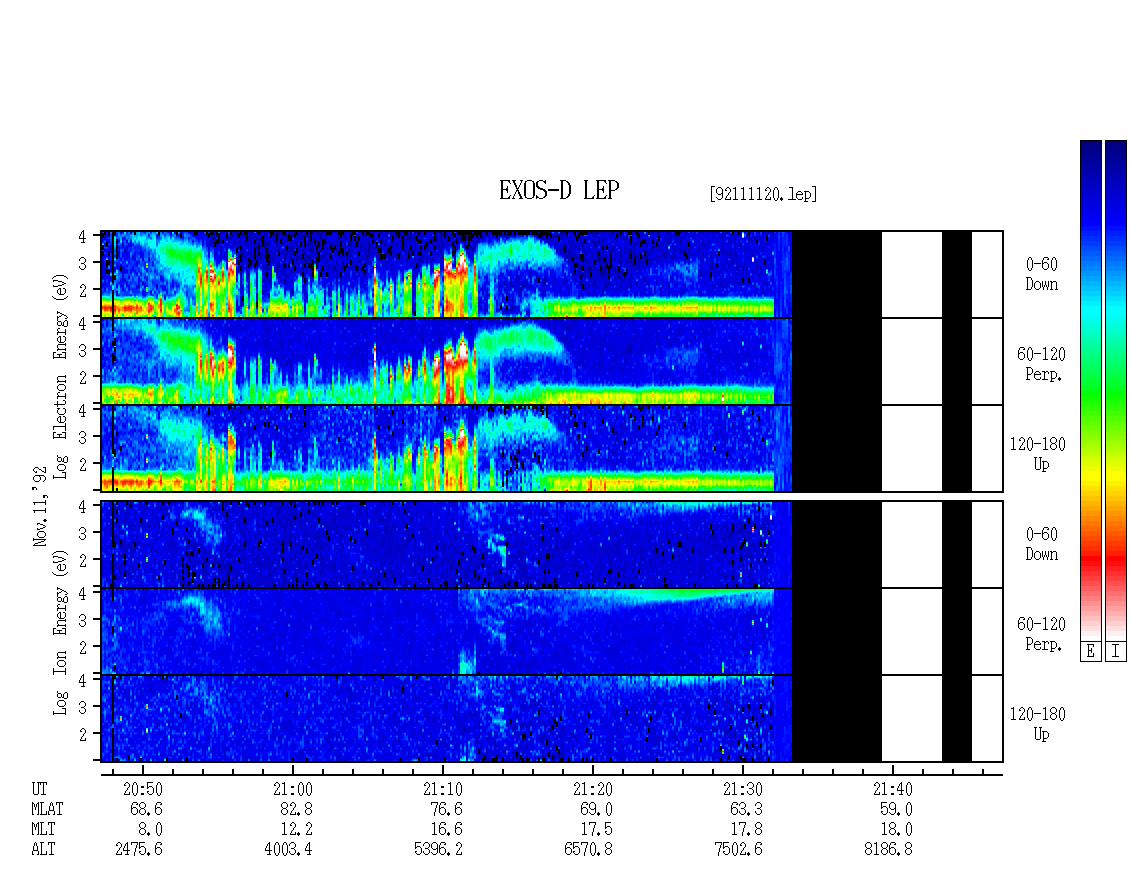Open the ion 60-120 Perp. spectrogram panel
Screen dimensions: 1130x875
click(552, 631)
